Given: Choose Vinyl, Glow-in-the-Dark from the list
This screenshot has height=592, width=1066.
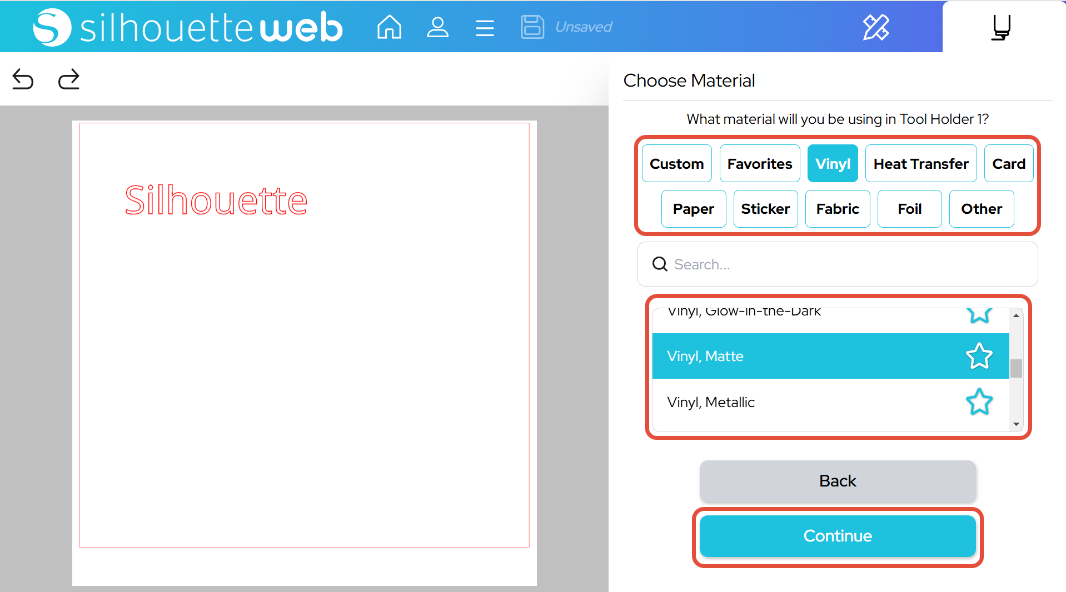Looking at the screenshot, I should pyautogui.click(x=830, y=318).
